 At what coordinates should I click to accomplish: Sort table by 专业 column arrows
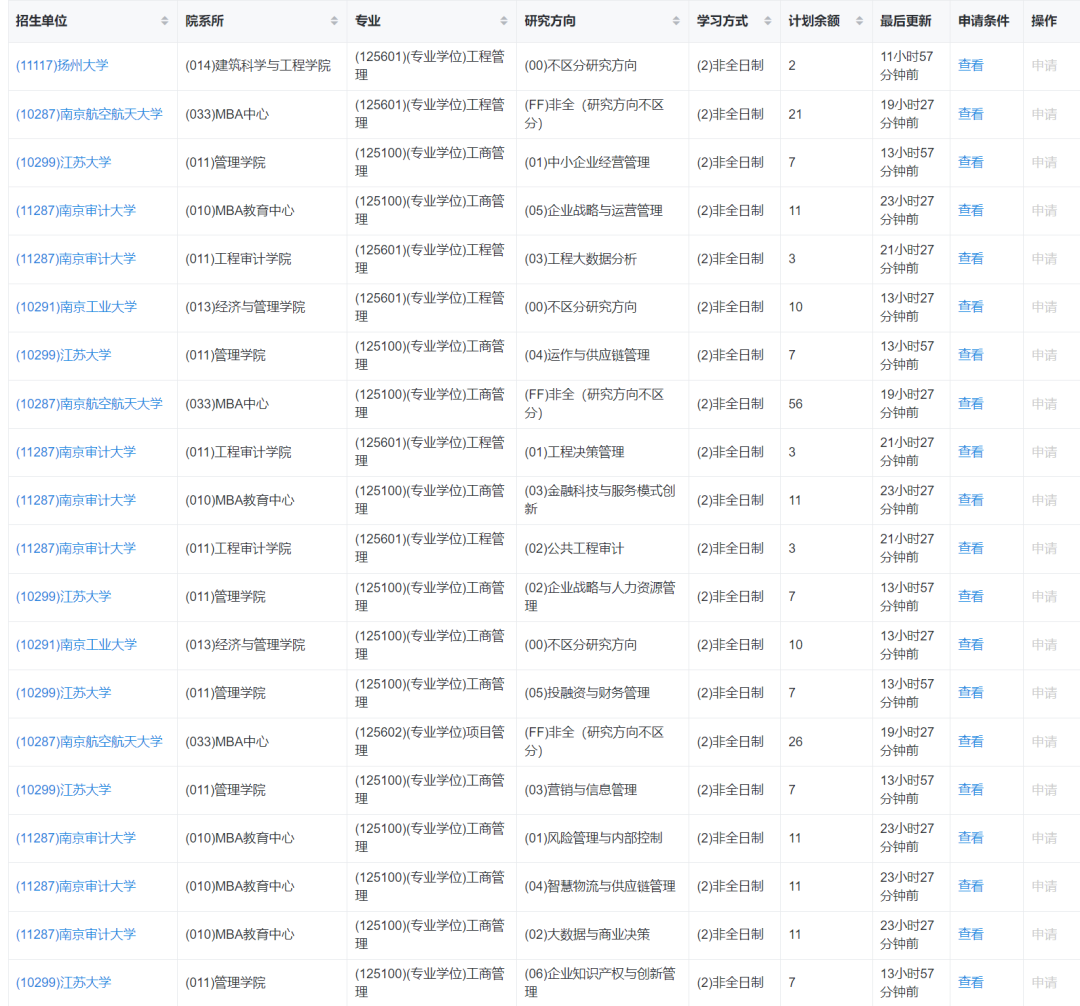(503, 21)
